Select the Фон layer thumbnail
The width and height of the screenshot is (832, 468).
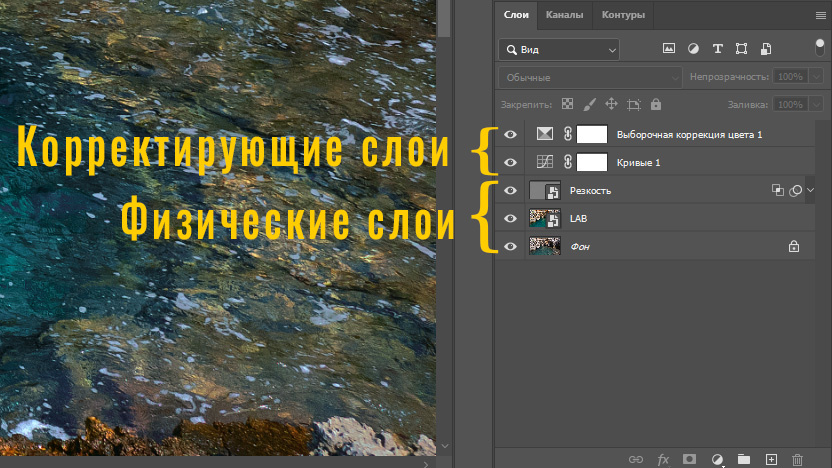[x=545, y=246]
